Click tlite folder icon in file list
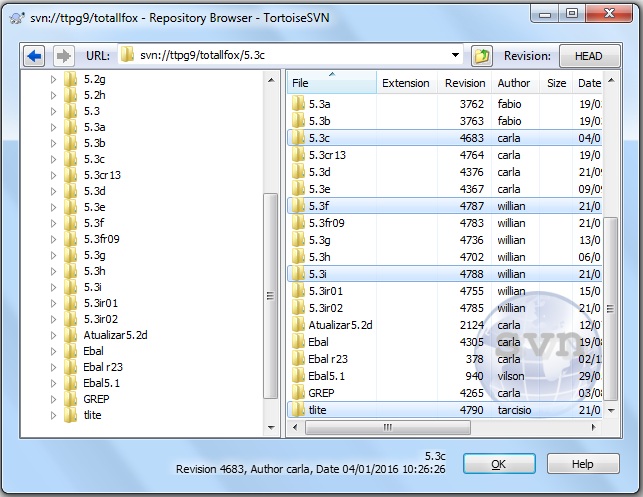Image resolution: width=643 pixels, height=497 pixels. pyautogui.click(x=298, y=410)
